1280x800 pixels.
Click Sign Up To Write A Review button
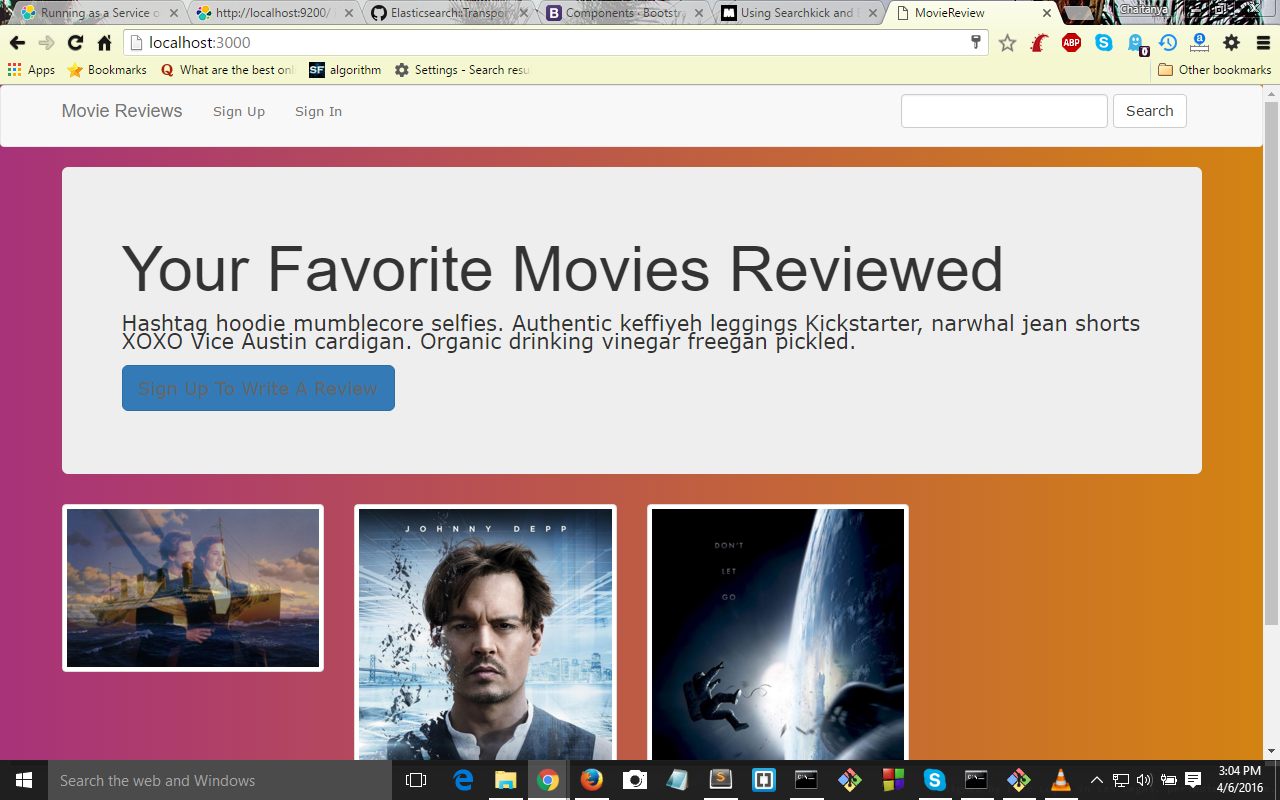coord(258,388)
